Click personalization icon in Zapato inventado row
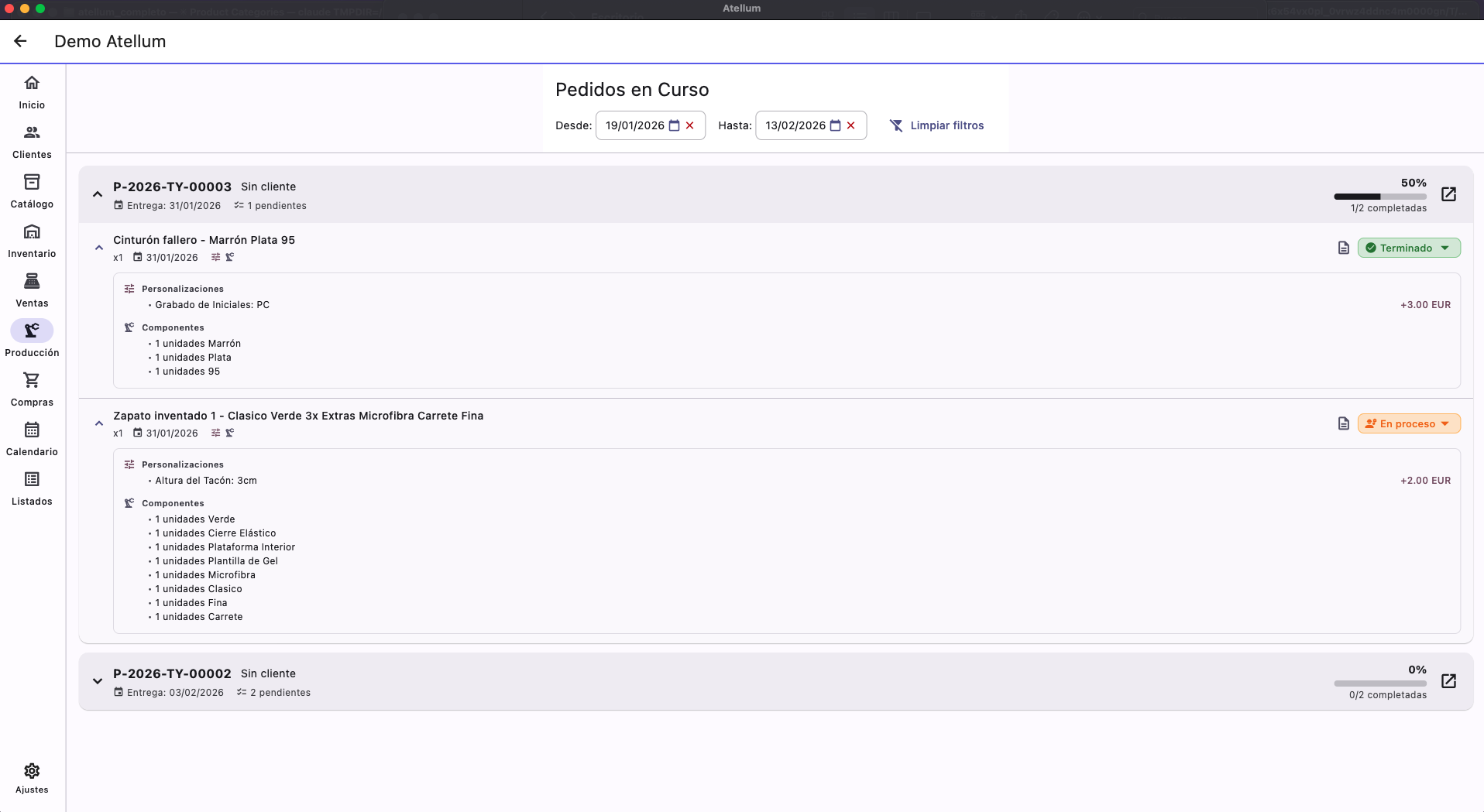 (x=216, y=433)
